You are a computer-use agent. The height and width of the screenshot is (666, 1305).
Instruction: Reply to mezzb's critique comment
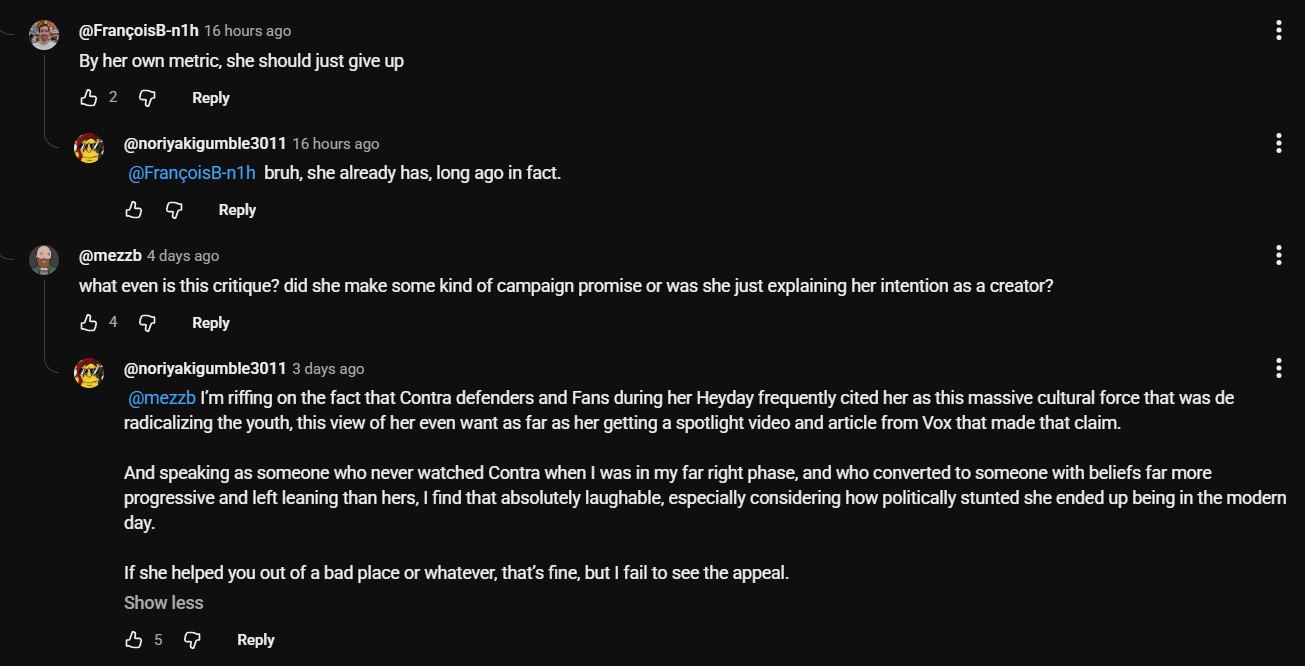click(x=210, y=323)
